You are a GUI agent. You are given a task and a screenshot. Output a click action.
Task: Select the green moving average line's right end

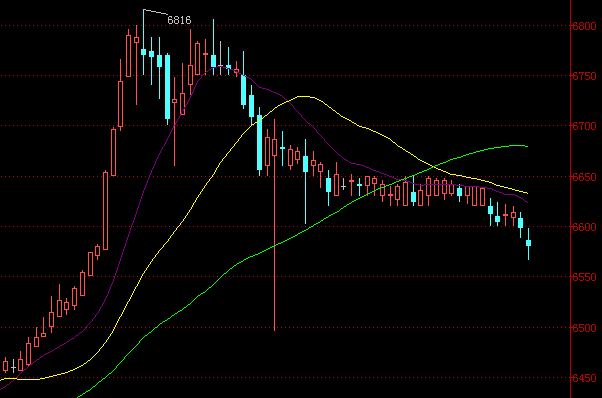[527, 146]
